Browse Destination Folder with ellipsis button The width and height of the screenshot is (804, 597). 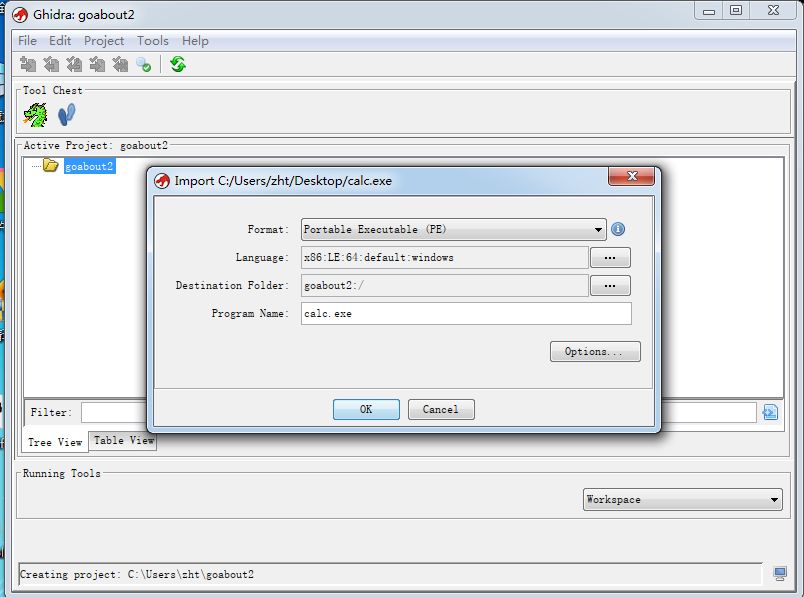click(x=610, y=286)
